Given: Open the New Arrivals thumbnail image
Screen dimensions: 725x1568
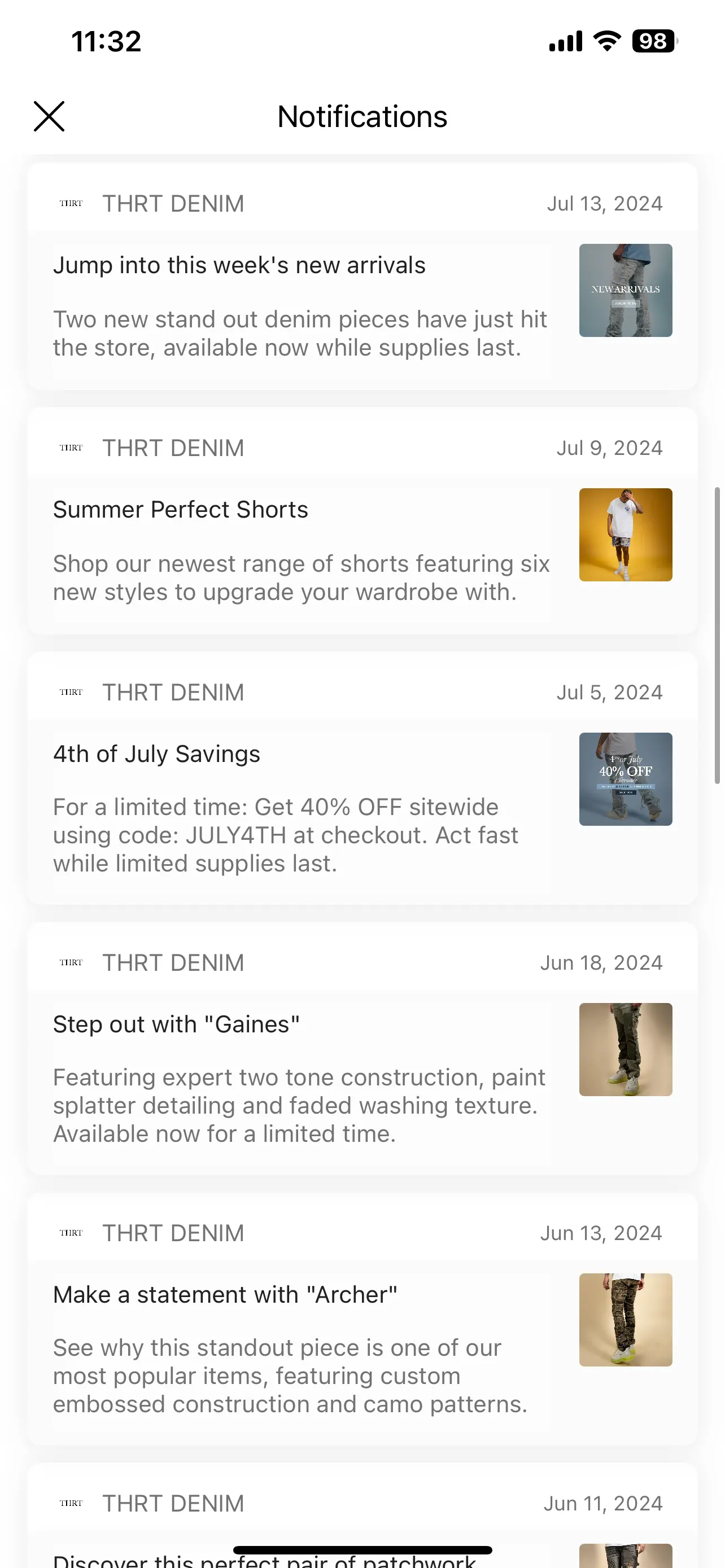Looking at the screenshot, I should pos(625,290).
